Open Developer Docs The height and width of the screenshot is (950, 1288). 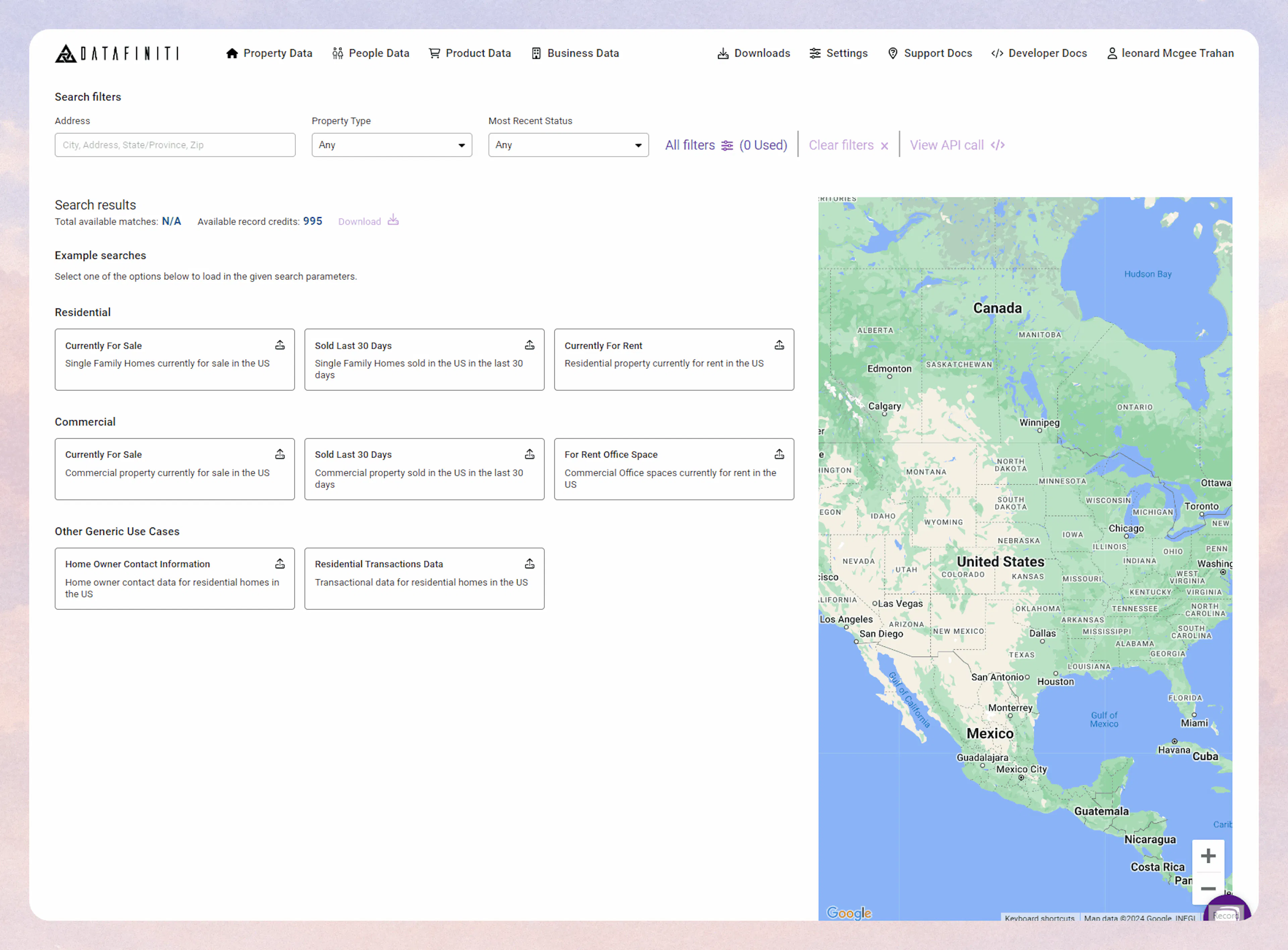click(1038, 53)
